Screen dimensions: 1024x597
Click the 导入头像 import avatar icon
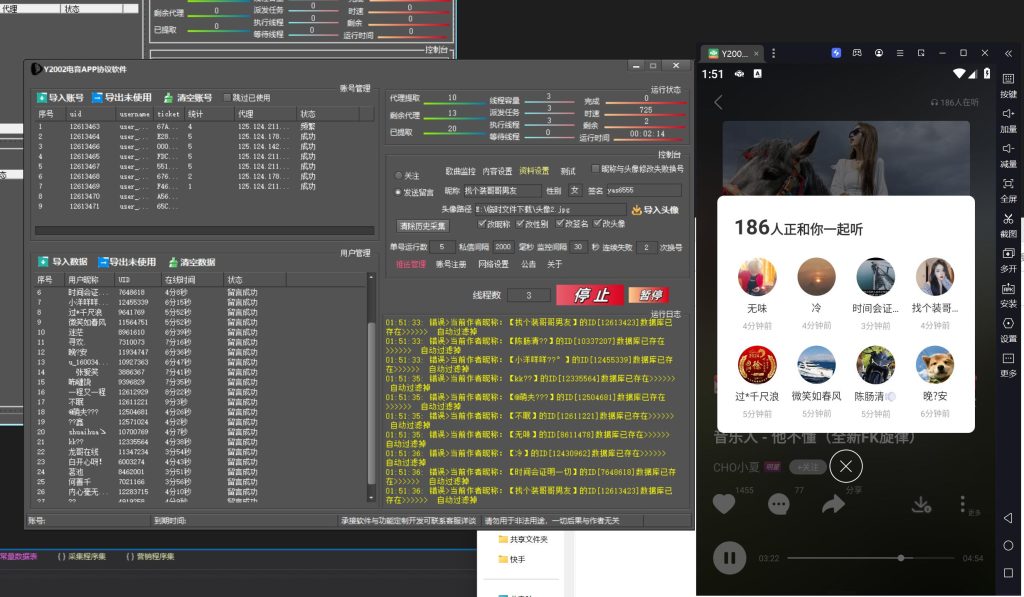click(x=637, y=210)
